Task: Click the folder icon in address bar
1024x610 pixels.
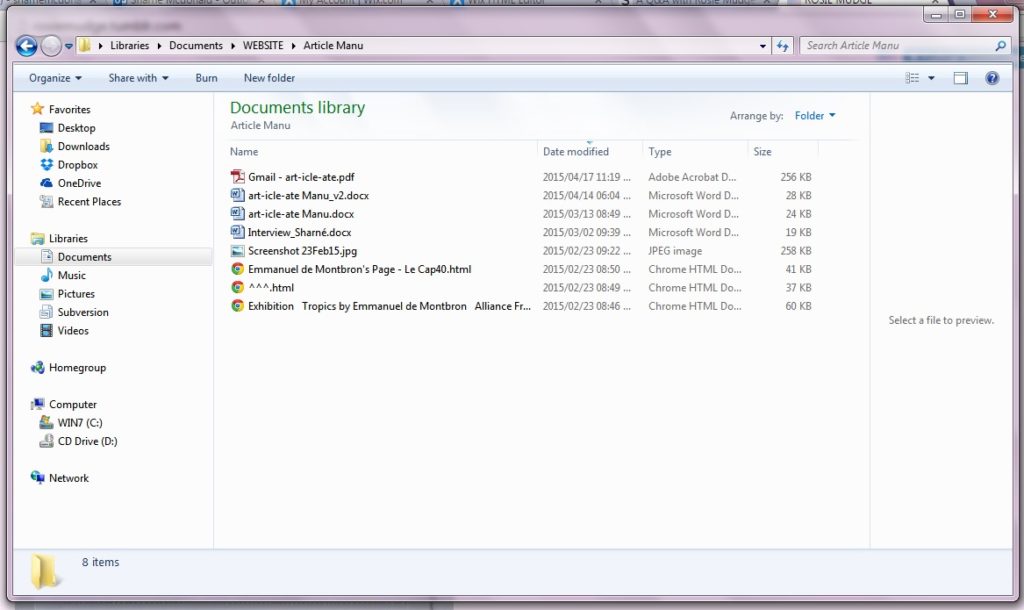Action: [x=85, y=45]
